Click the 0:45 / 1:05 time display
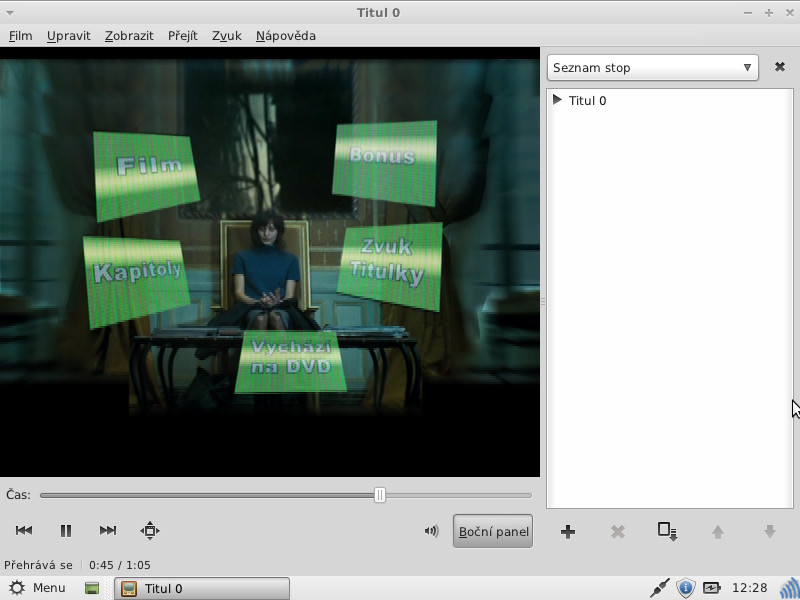 click(120, 565)
